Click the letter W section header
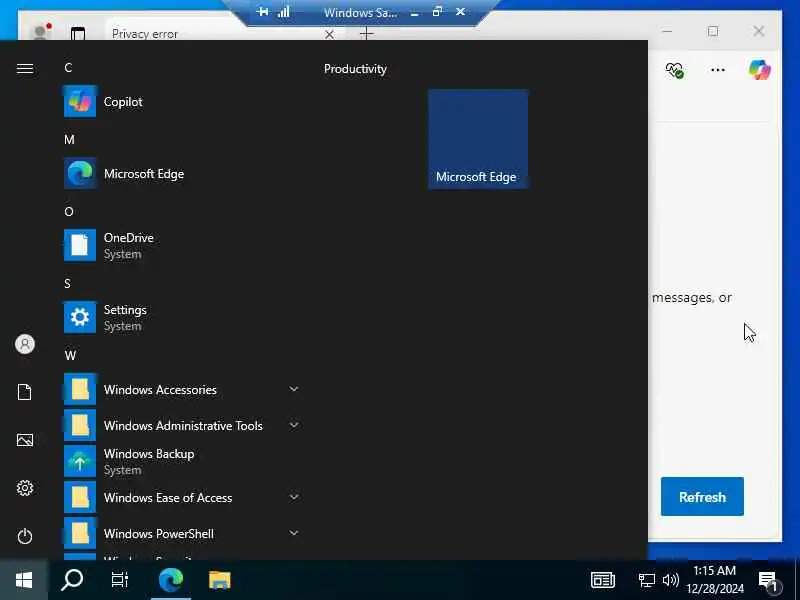 point(70,356)
